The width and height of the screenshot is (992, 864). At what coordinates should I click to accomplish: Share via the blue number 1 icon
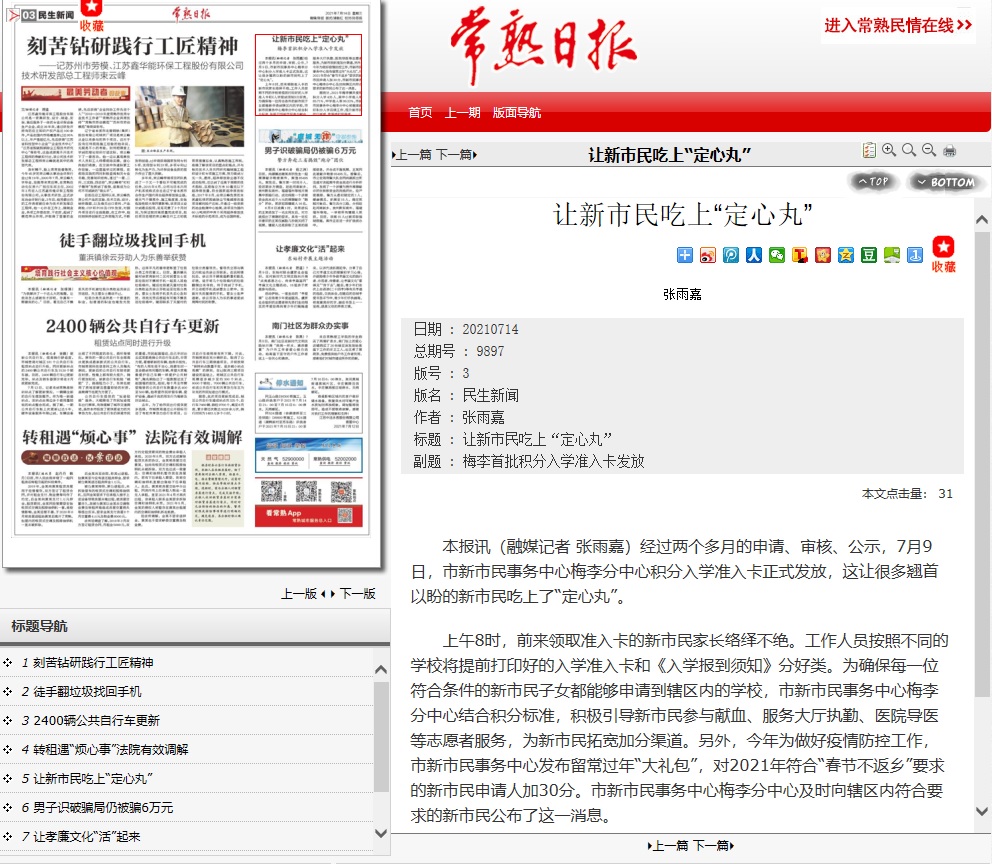coord(915,255)
